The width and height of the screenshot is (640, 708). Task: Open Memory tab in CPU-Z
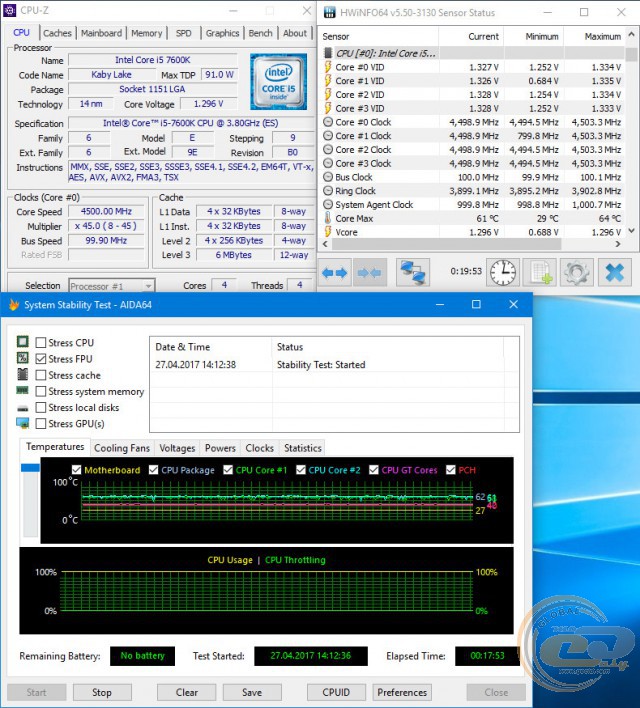coord(146,33)
